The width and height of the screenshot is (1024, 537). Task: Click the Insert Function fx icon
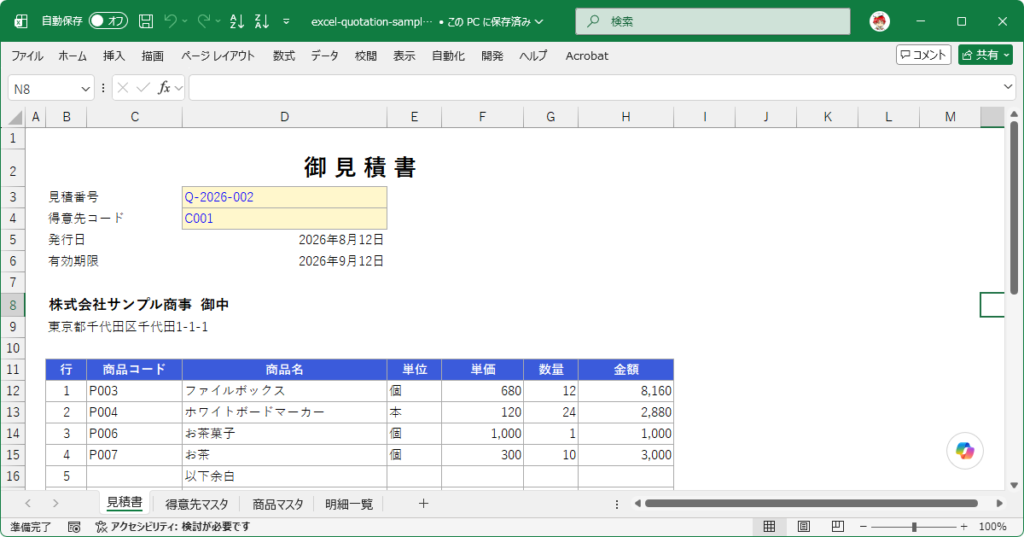click(164, 88)
